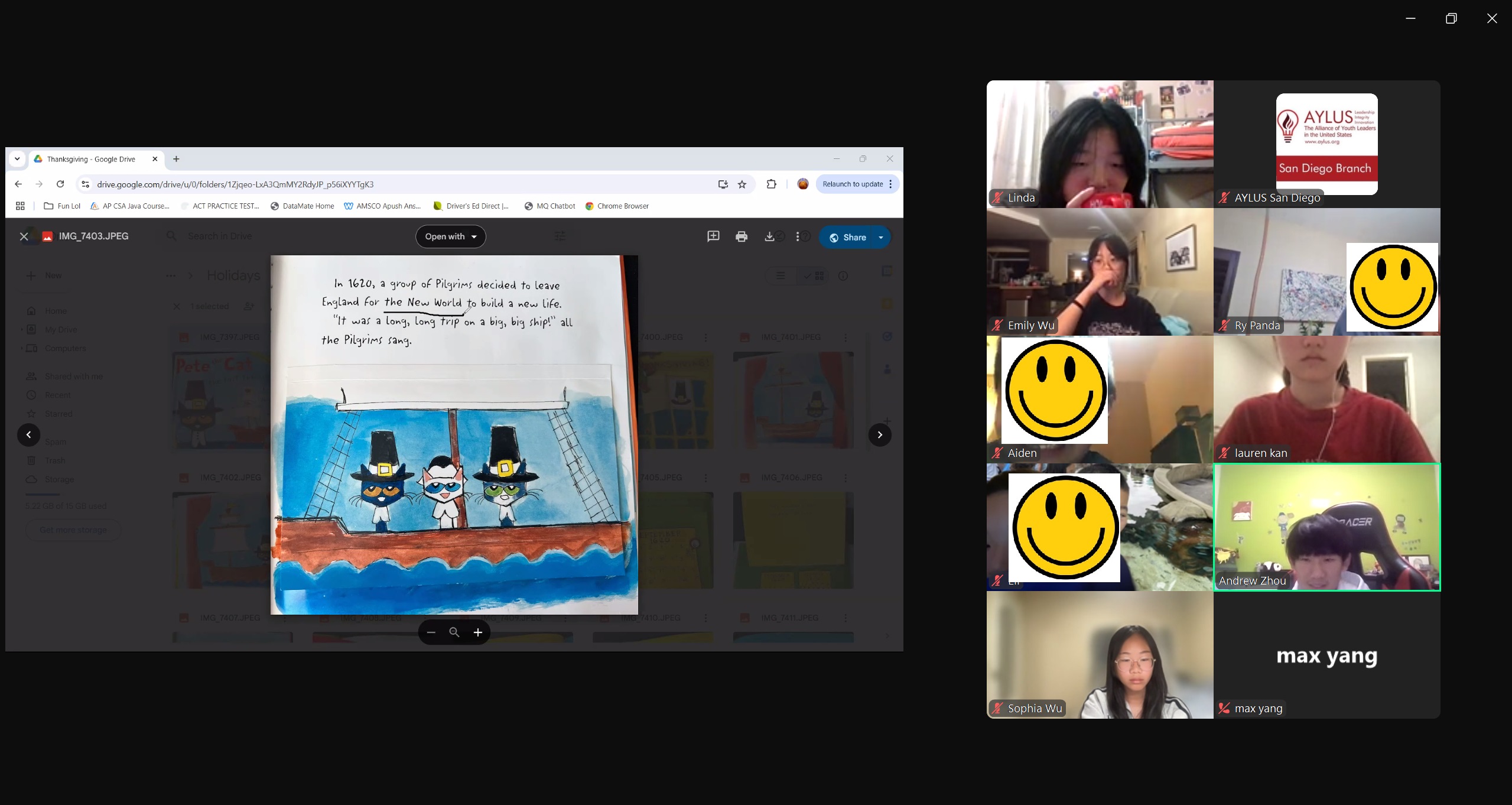Minimize the meeting window

(1410, 18)
